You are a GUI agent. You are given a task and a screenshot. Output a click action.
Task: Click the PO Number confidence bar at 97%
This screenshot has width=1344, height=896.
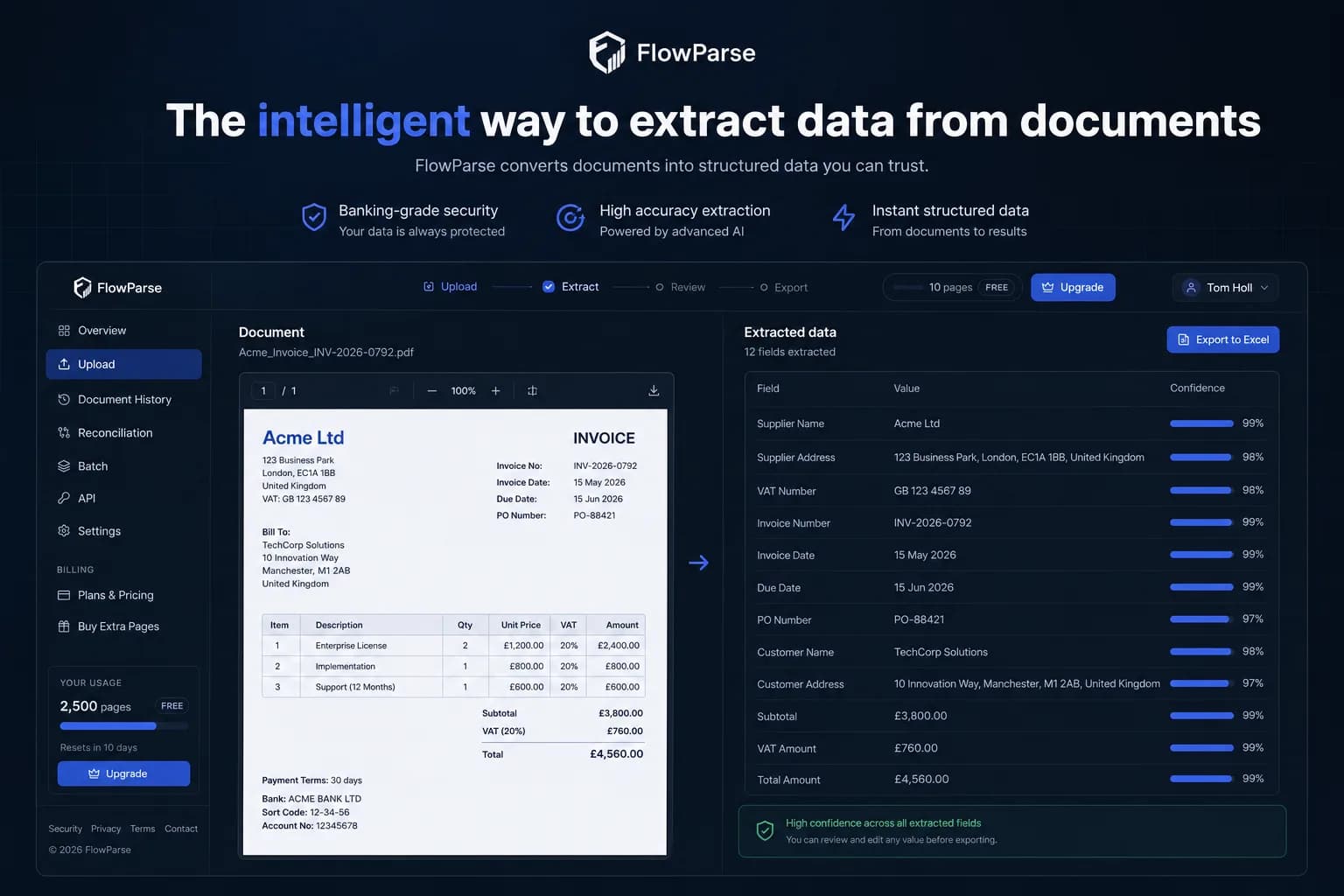tap(1201, 619)
